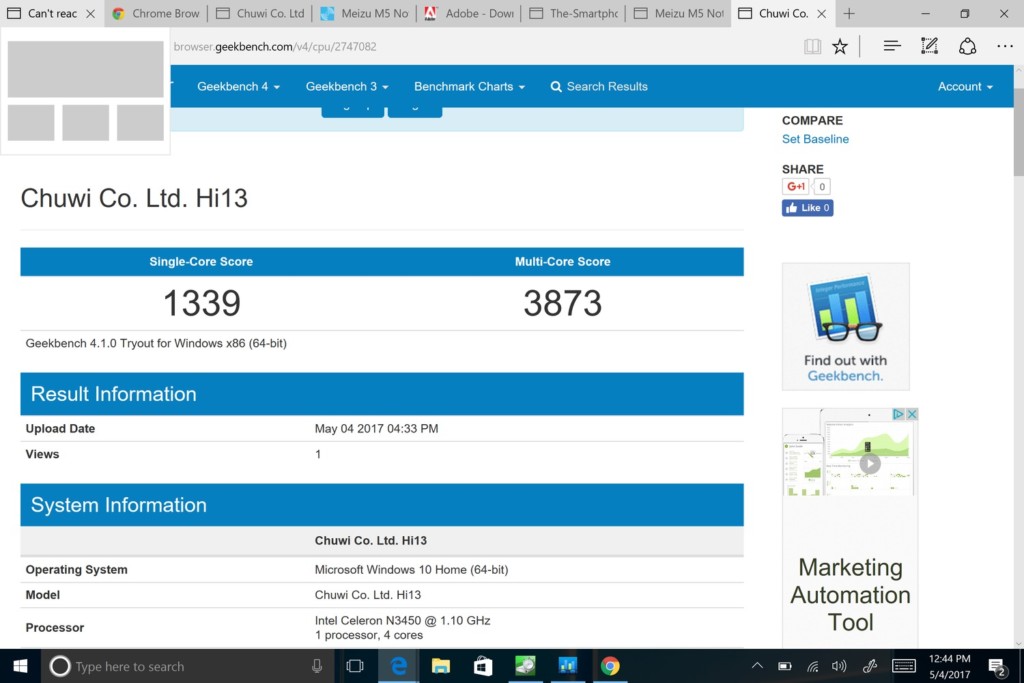Open Task View on the taskbar
The height and width of the screenshot is (683, 1024).
point(355,666)
